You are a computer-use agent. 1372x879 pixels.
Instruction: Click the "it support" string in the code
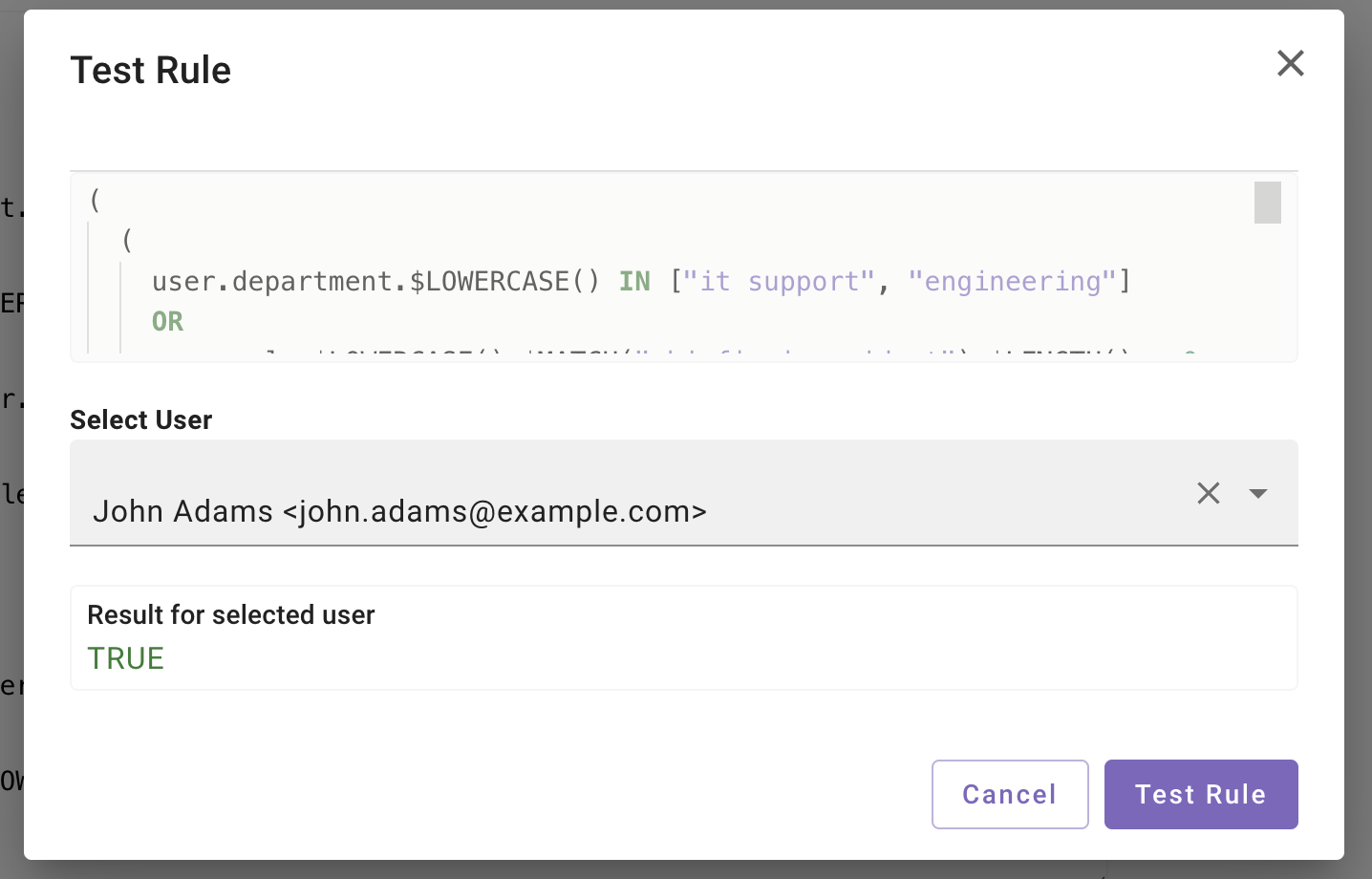(x=779, y=282)
